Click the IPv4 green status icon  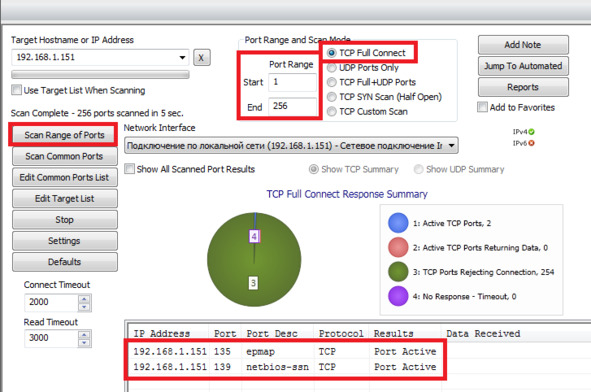coord(531,132)
